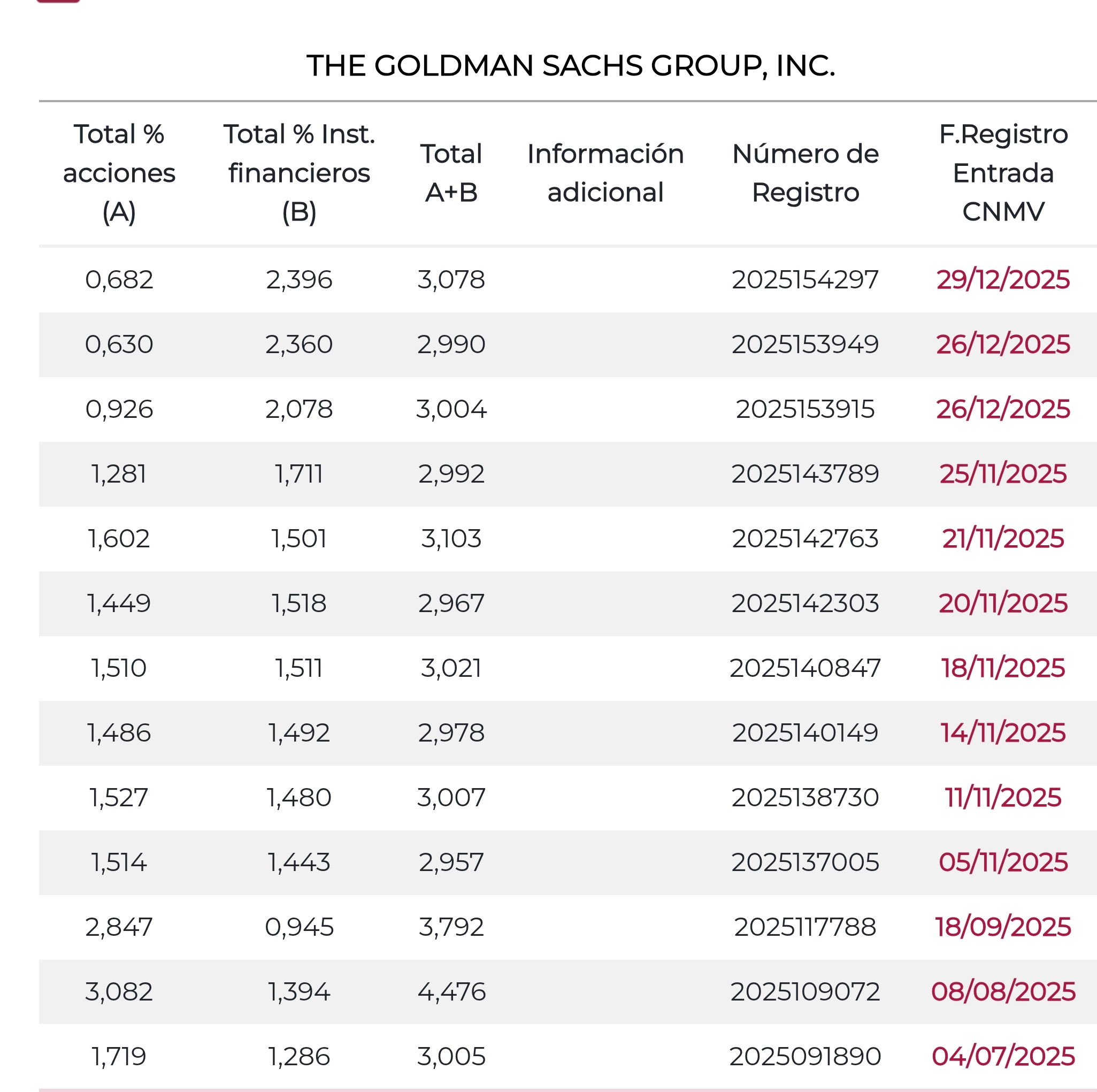
Task: Open the 11/11/2025 filing link
Action: 1003,797
